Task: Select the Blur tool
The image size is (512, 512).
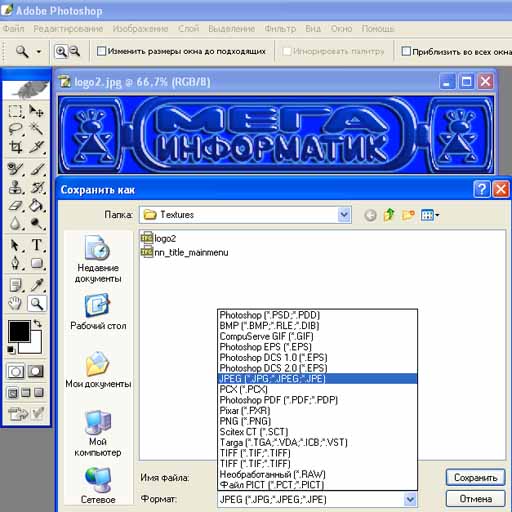Action: pyautogui.click(x=15, y=223)
